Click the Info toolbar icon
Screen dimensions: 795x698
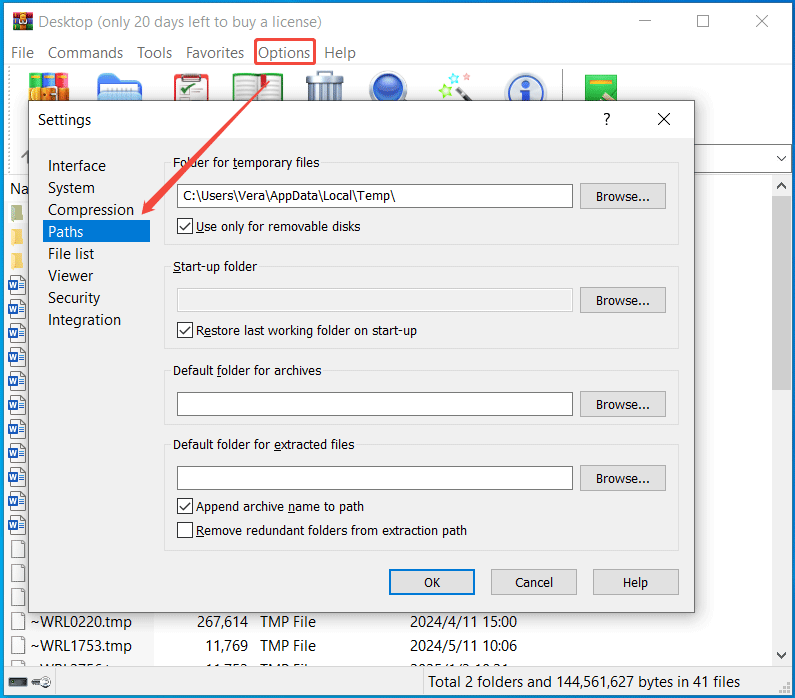coord(526,88)
